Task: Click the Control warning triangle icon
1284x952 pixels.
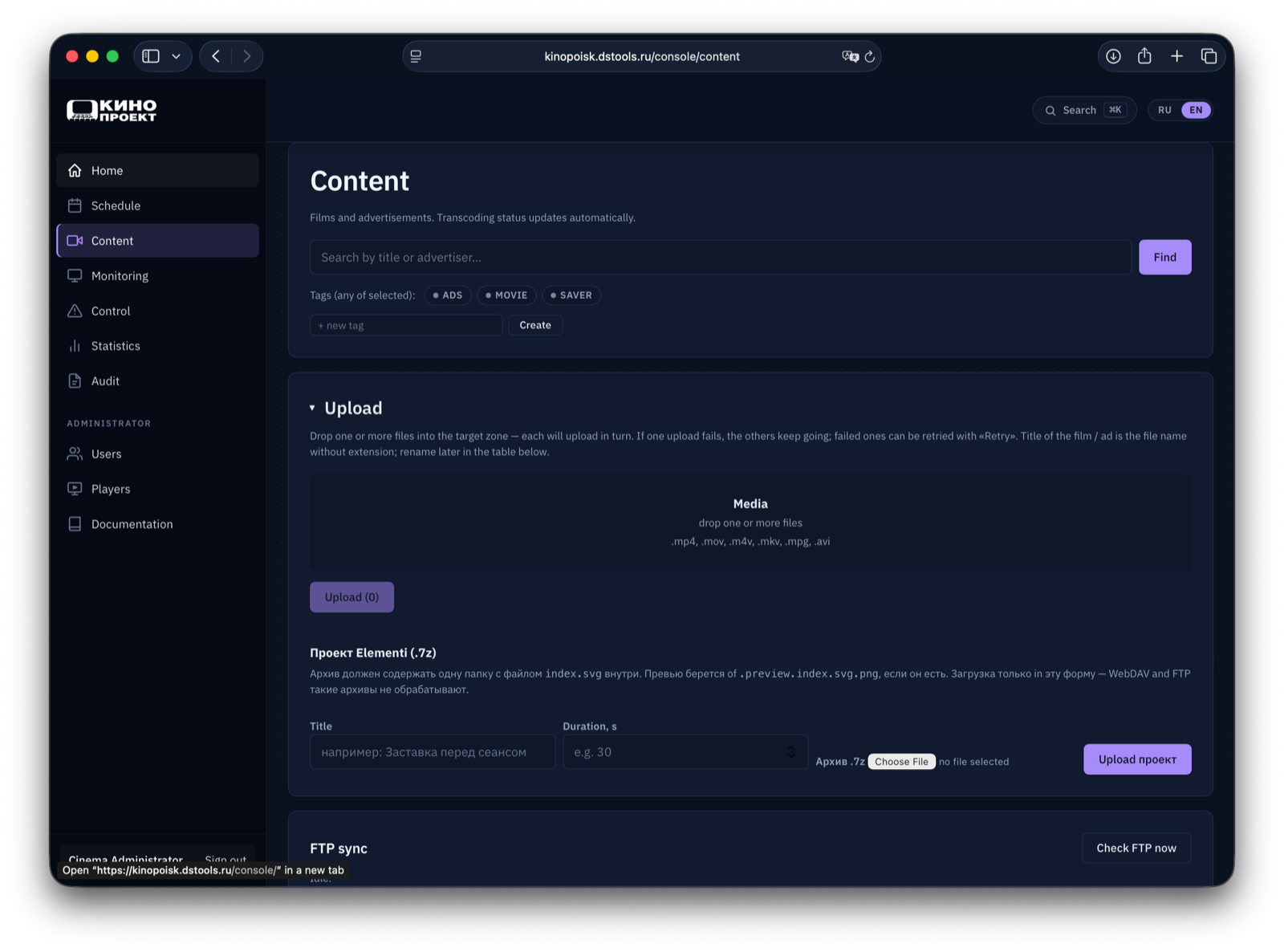Action: (x=75, y=311)
